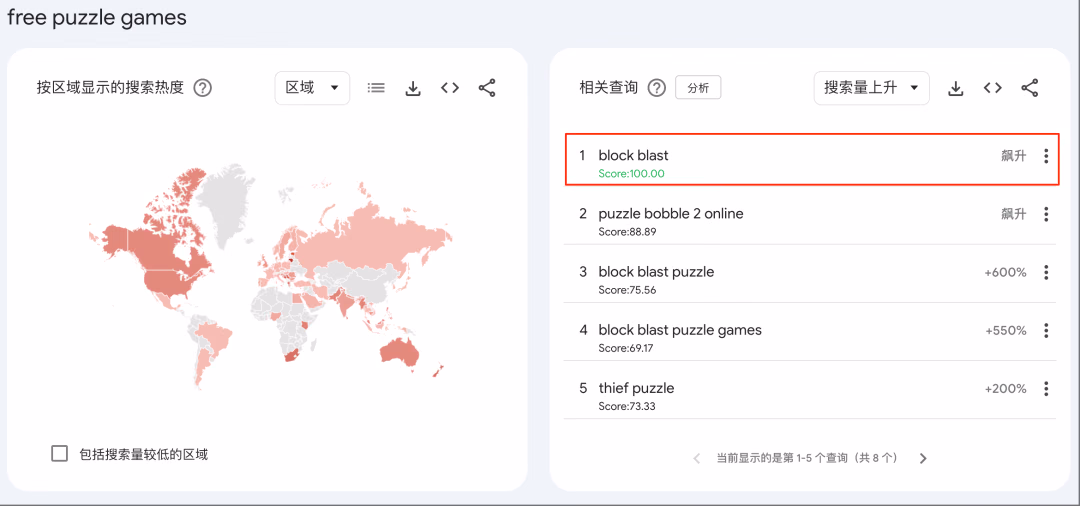
Task: Click the pagination text 当前显示的是第 1-5 个查询
Action: pyautogui.click(x=807, y=458)
